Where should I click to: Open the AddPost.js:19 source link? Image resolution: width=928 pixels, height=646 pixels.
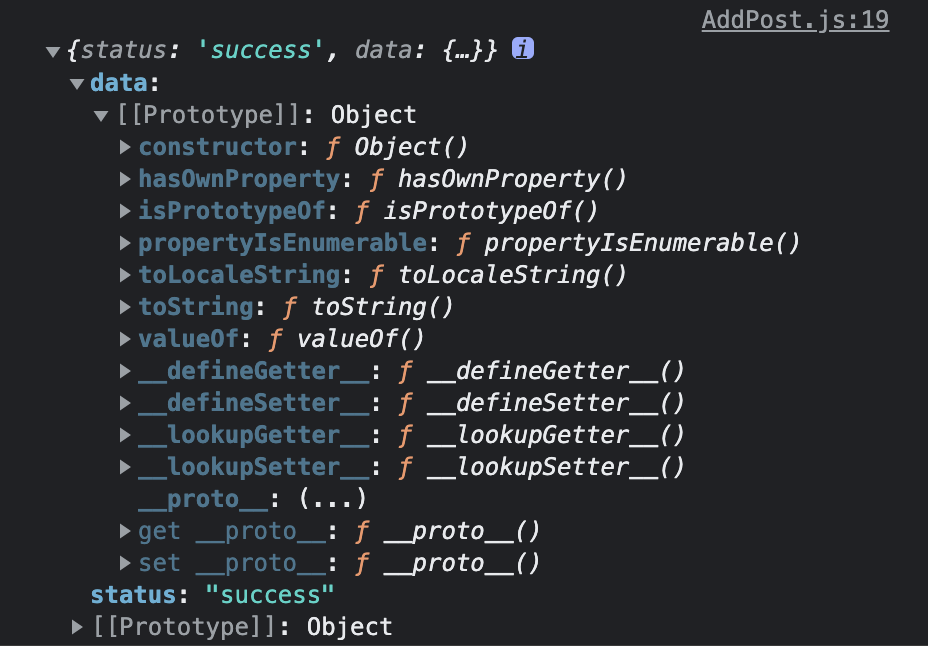(795, 20)
